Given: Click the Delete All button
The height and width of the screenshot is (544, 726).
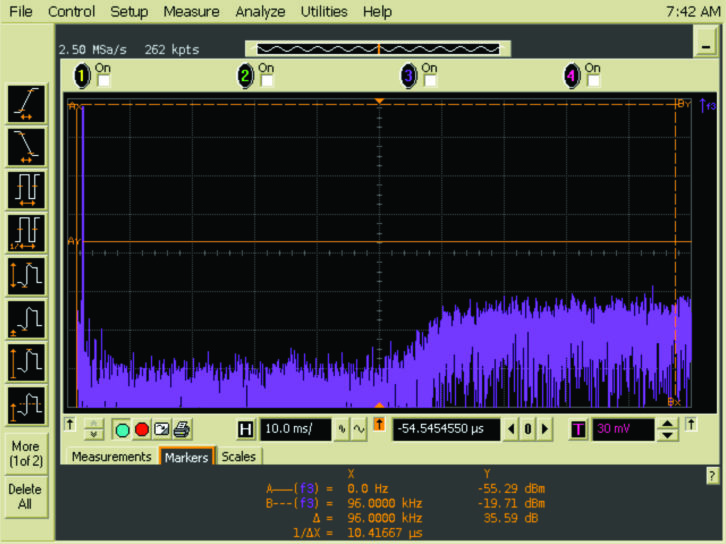Looking at the screenshot, I should coord(25,496).
